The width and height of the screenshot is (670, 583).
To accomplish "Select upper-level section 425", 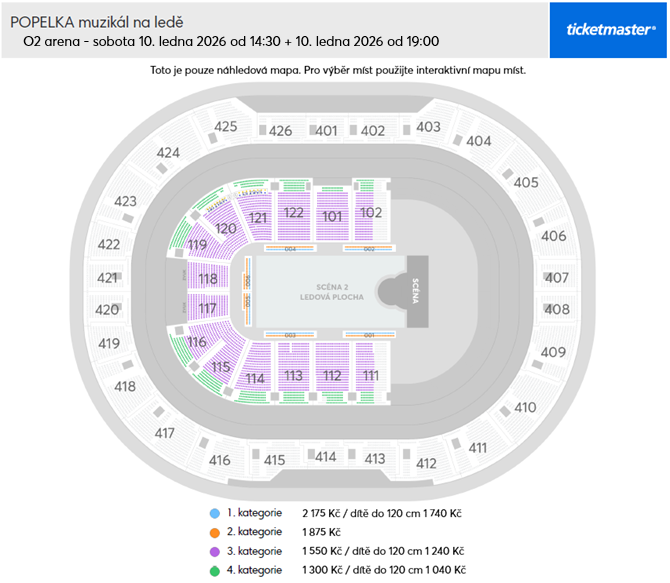I will click(226, 127).
